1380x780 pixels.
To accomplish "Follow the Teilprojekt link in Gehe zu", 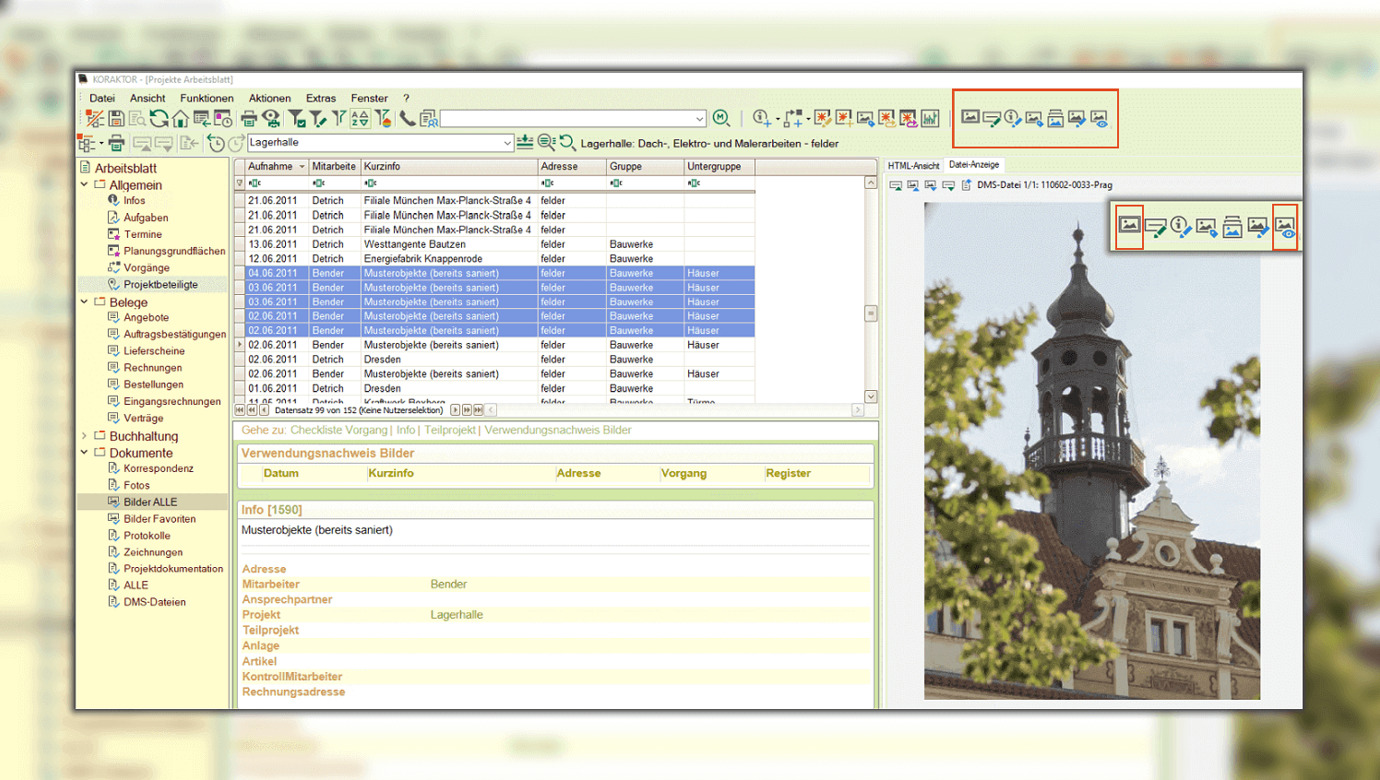I will (451, 430).
